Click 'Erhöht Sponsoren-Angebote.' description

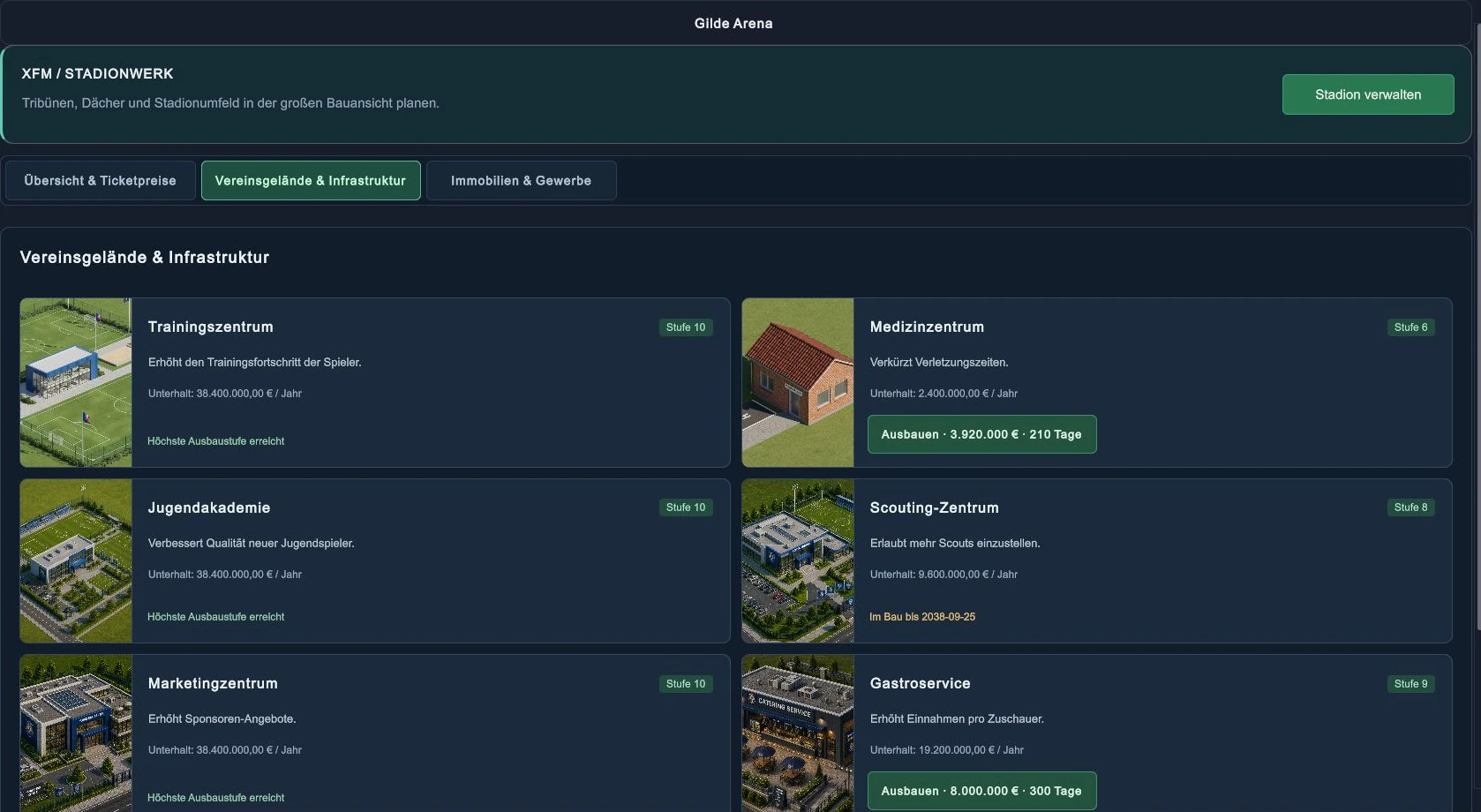click(x=222, y=719)
